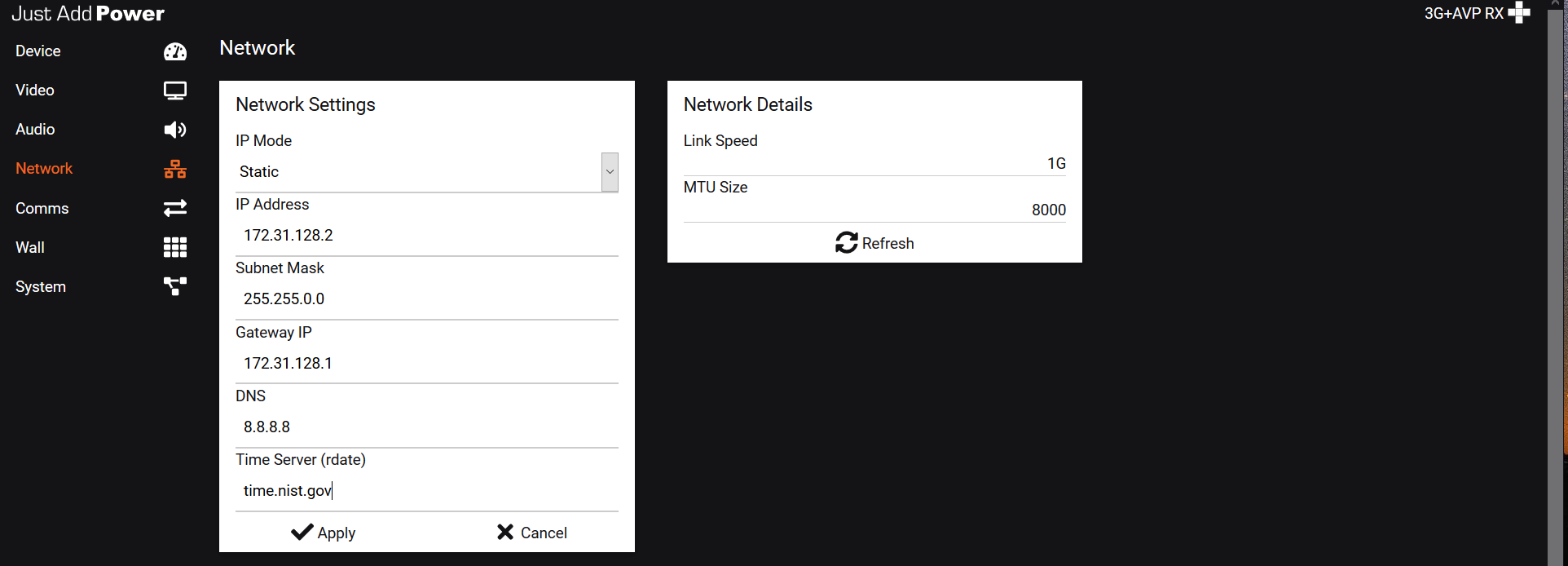This screenshot has height=566, width=1568.
Task: Click the Refresh network details button
Action: coord(874,243)
